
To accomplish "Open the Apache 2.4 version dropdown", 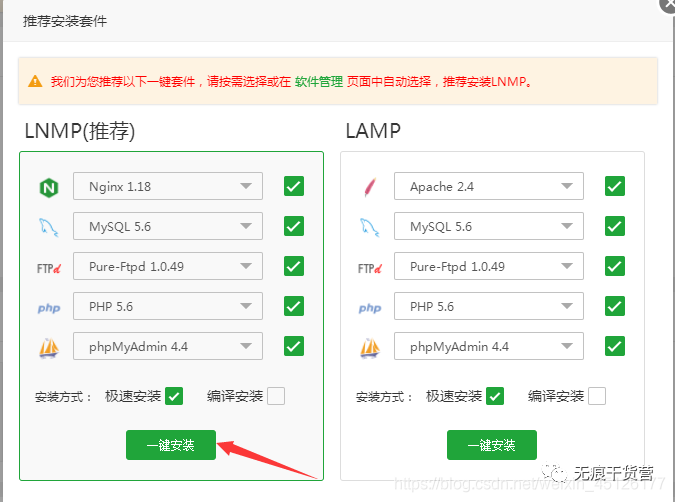I will coord(489,186).
